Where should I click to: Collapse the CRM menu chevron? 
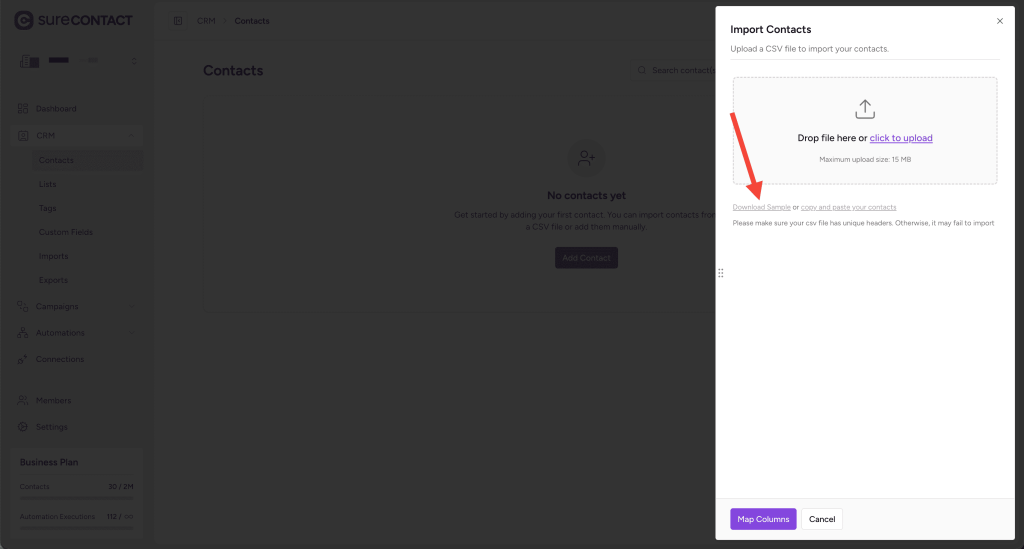point(132,135)
